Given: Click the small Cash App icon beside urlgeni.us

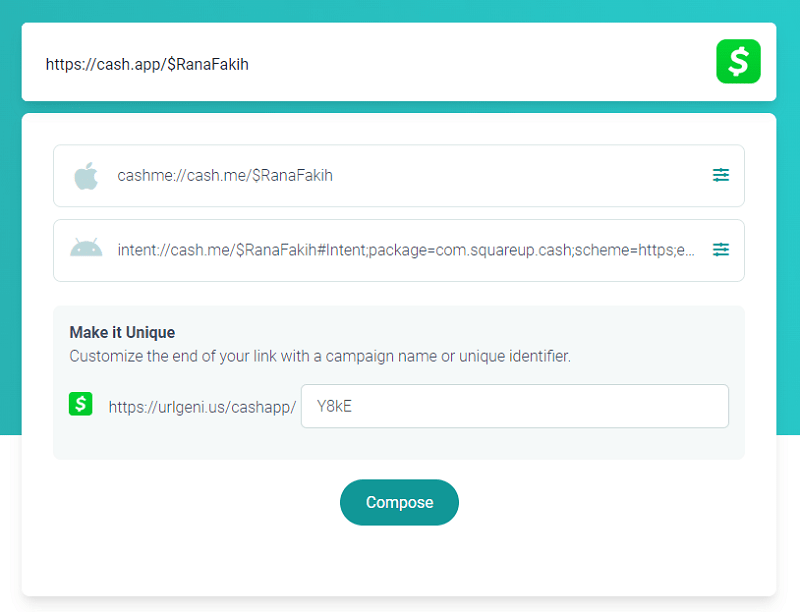Looking at the screenshot, I should tap(81, 404).
